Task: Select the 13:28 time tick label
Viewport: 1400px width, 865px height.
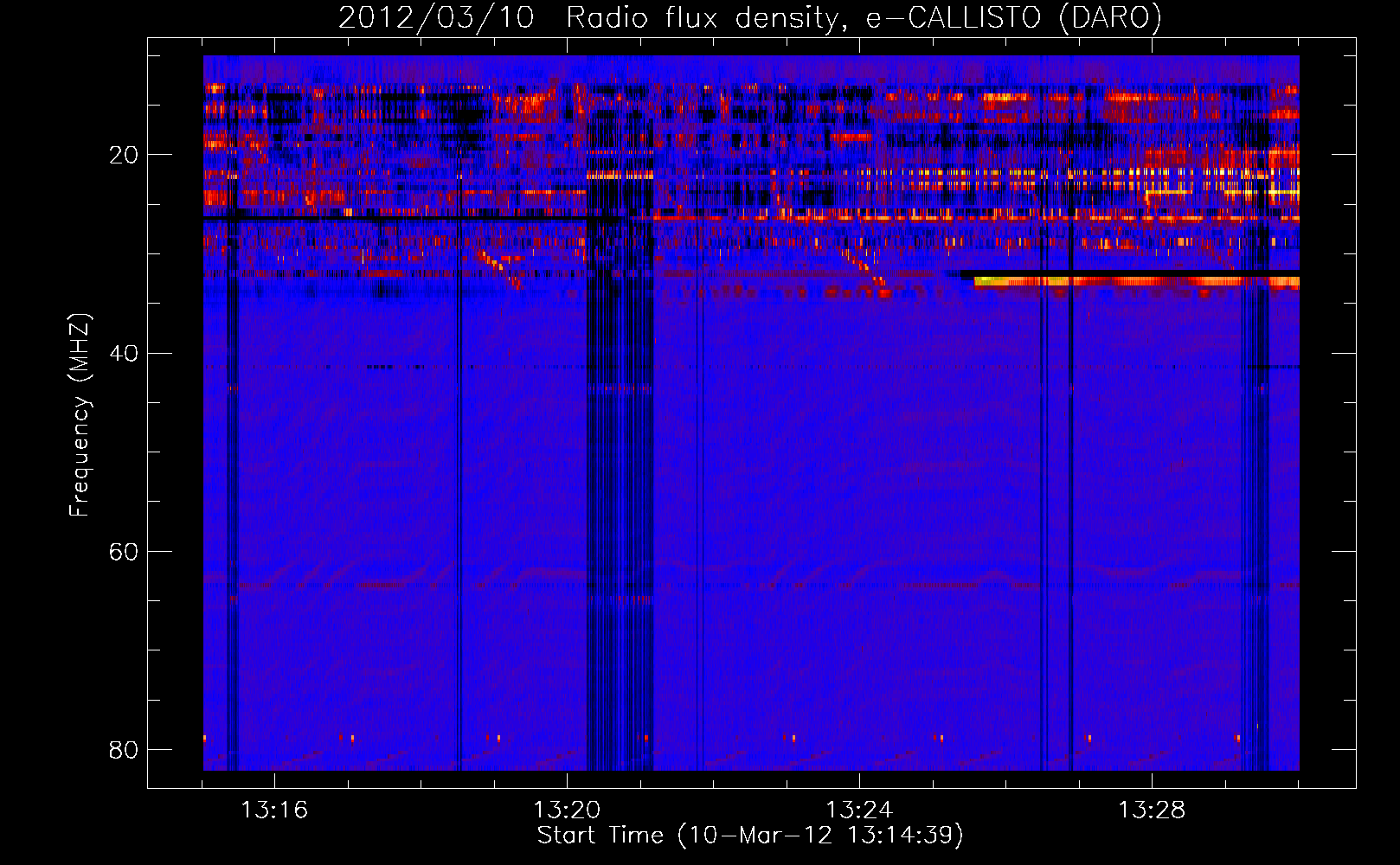Action: pos(1152,811)
